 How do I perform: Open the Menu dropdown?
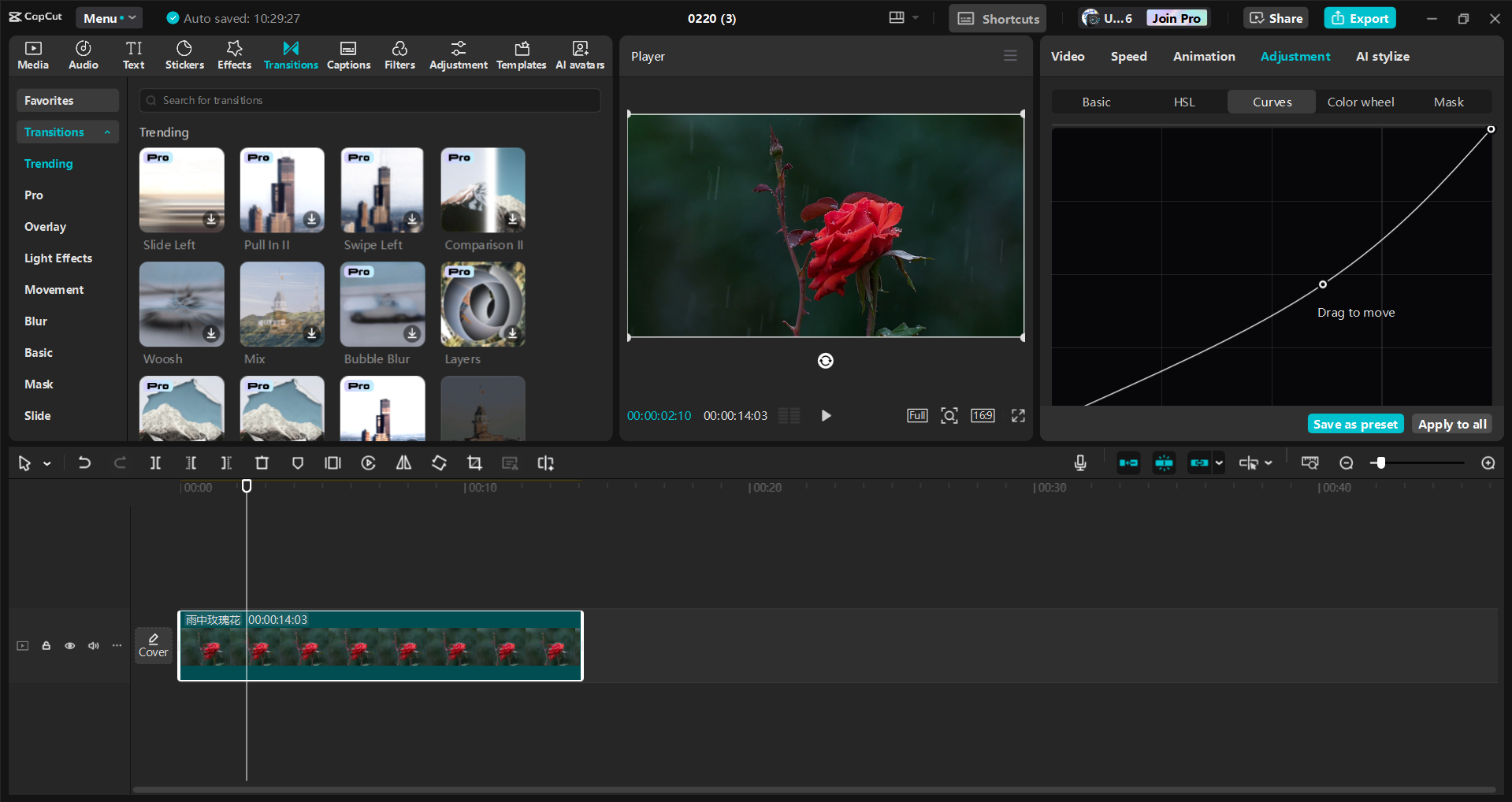point(109,17)
